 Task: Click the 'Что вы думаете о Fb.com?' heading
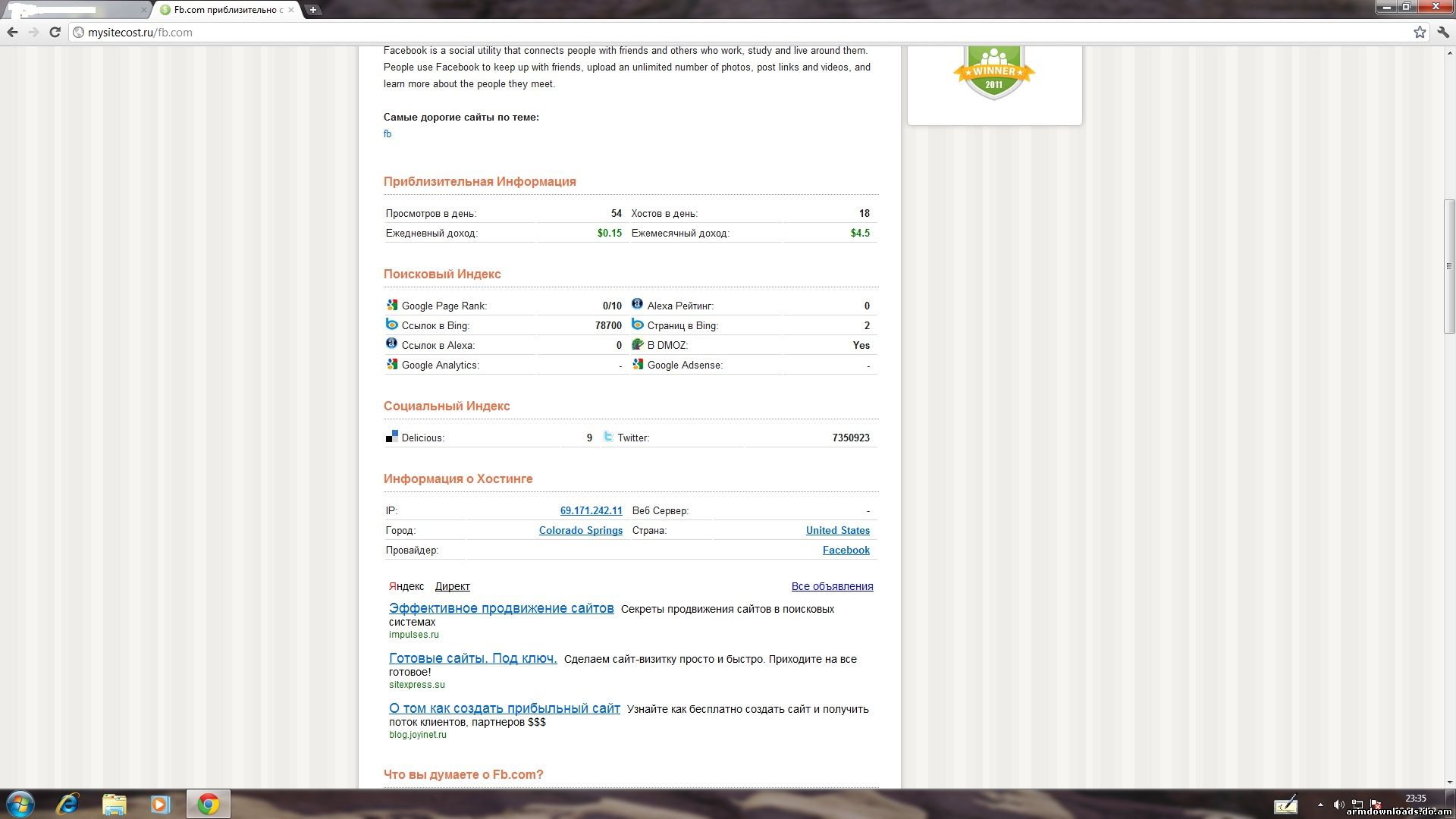click(x=463, y=774)
